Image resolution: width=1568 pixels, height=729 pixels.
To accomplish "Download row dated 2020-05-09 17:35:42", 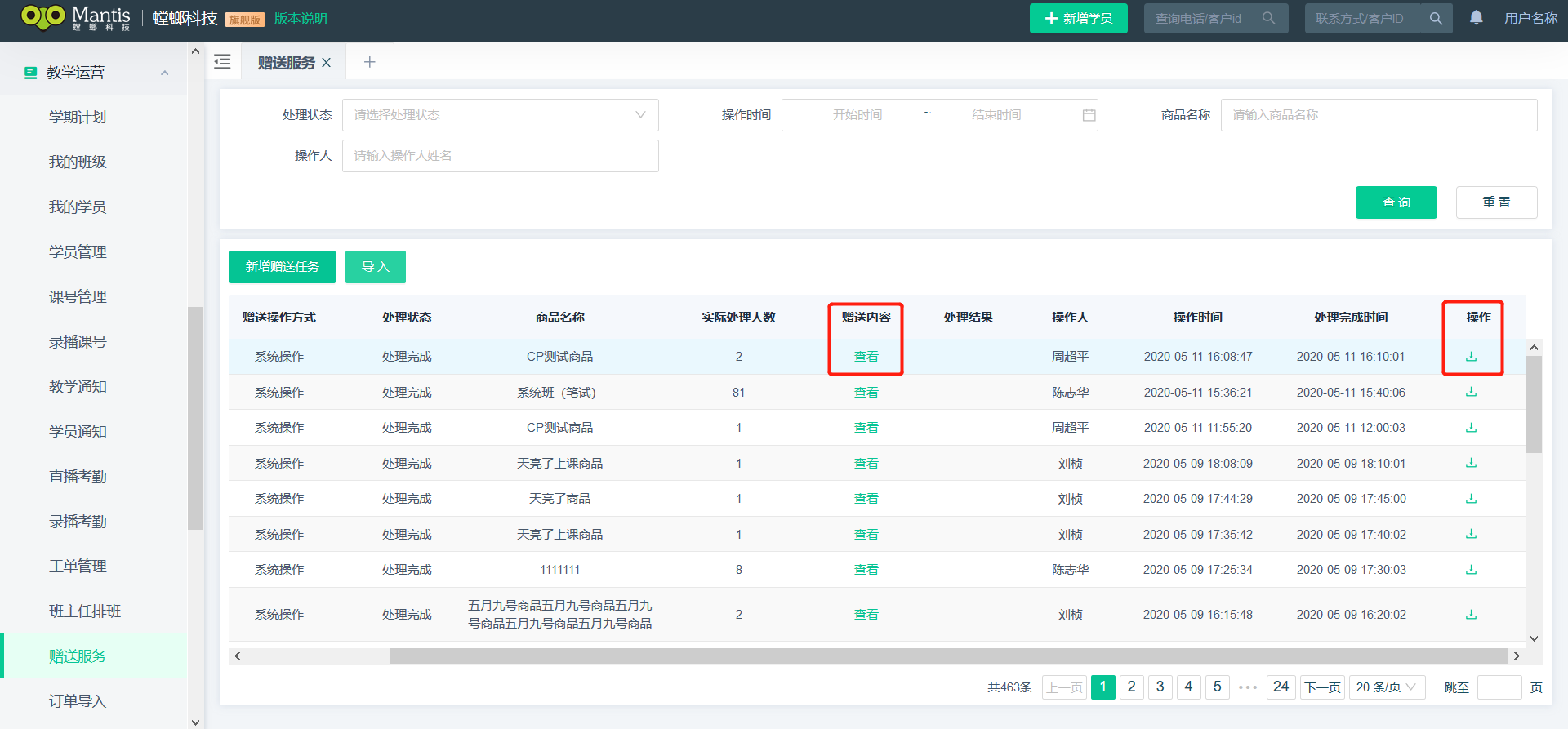I will point(1471,534).
